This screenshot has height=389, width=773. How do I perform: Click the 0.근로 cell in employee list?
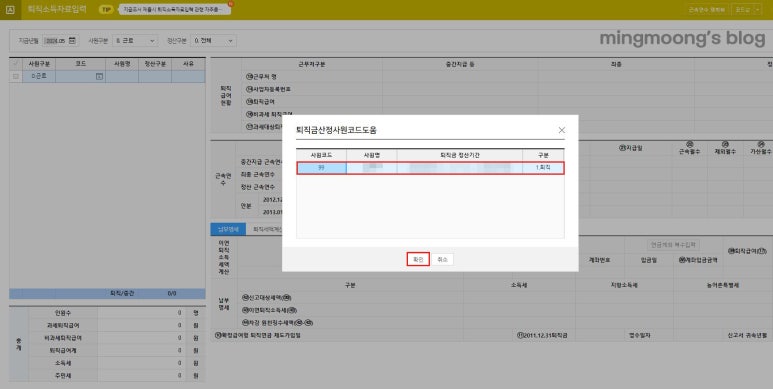click(x=38, y=76)
